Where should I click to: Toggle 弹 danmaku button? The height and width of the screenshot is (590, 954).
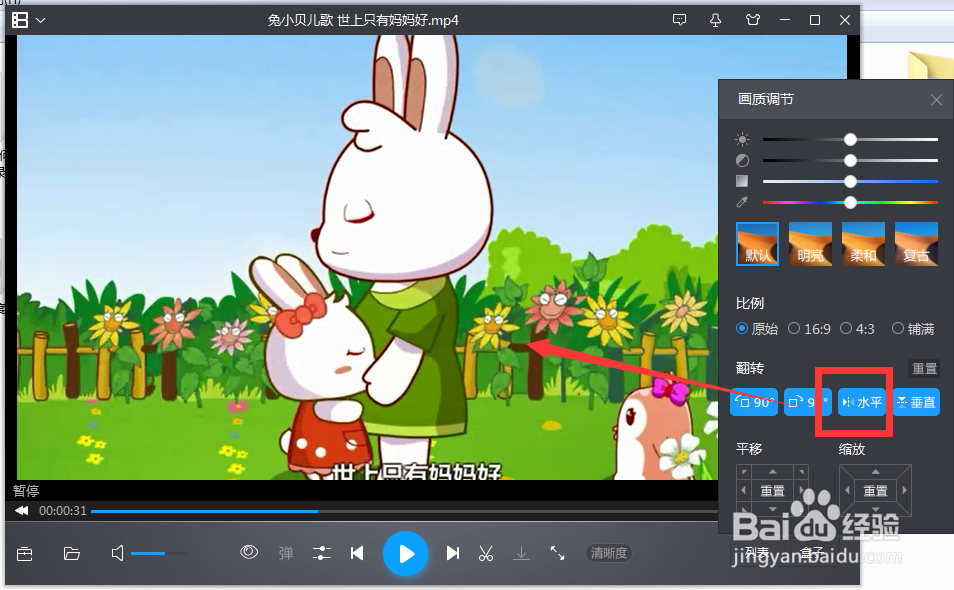tap(285, 554)
